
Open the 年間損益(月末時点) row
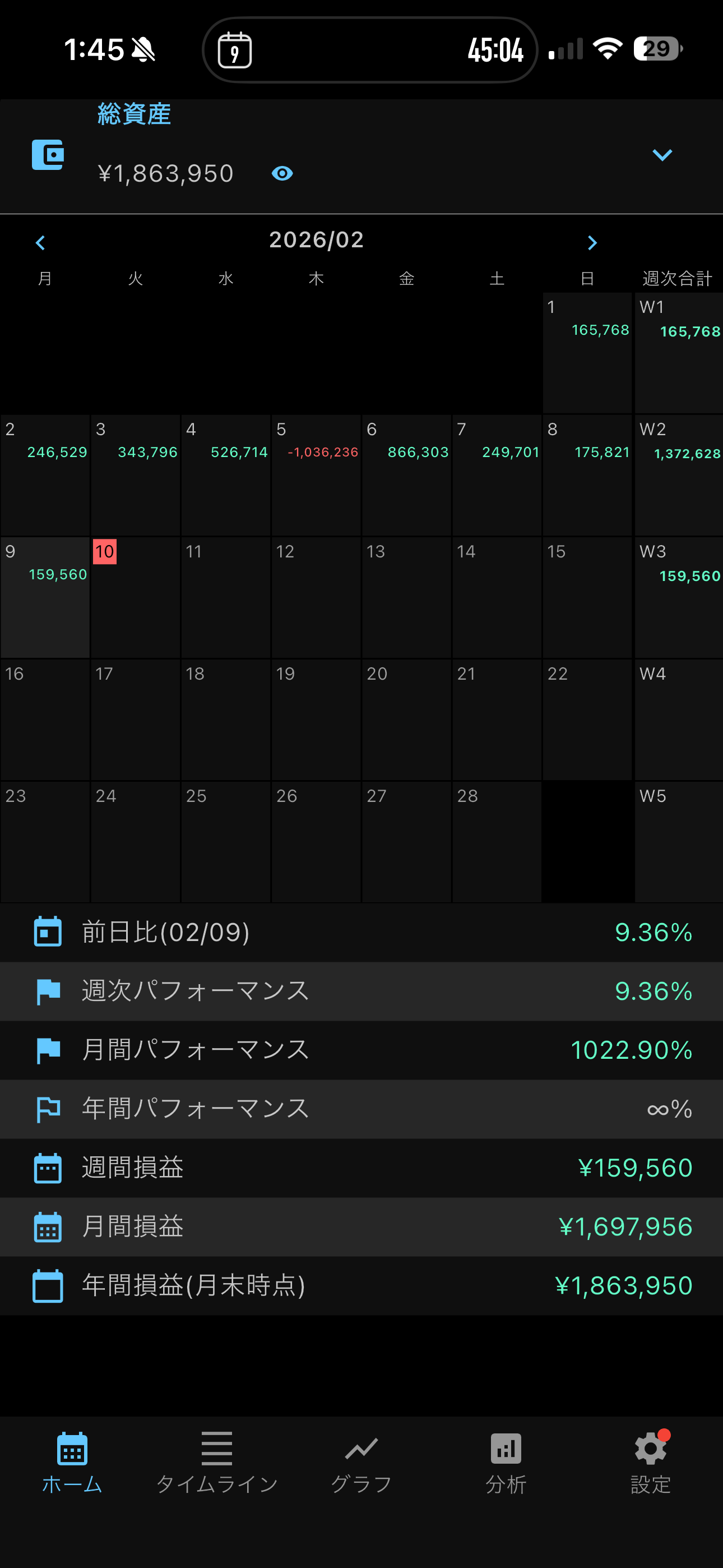[361, 1285]
